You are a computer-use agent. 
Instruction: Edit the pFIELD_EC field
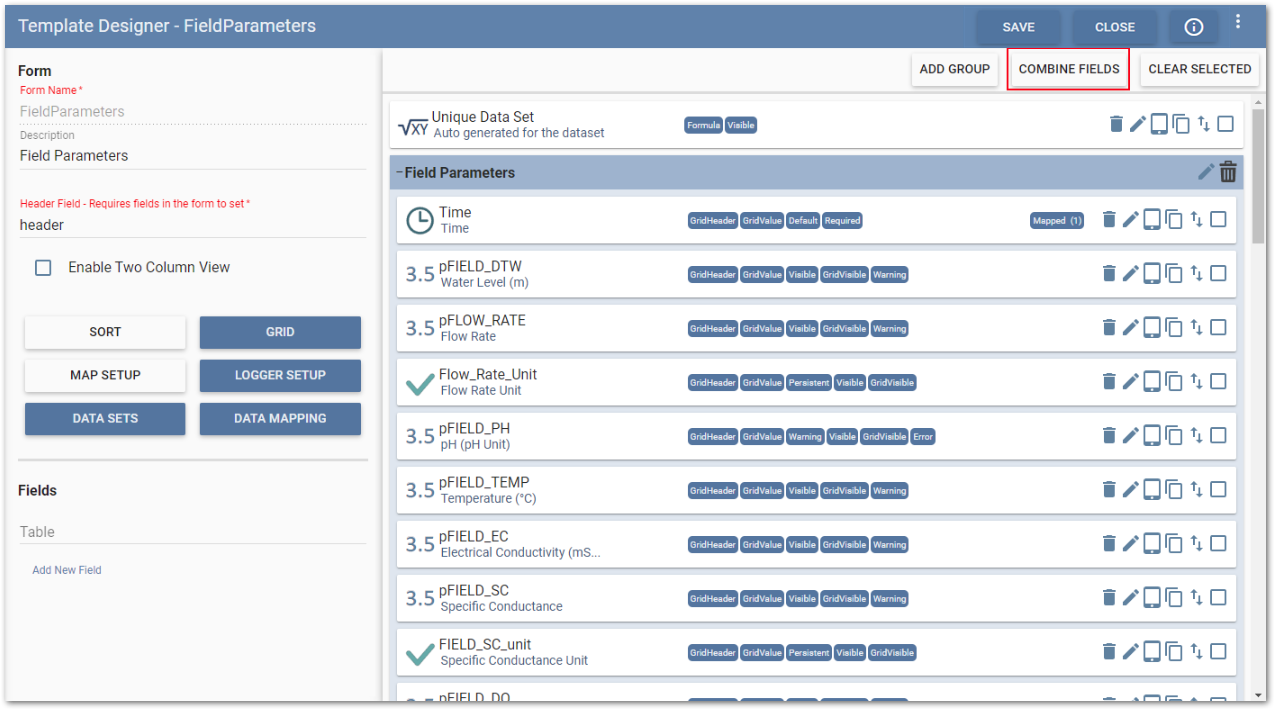coord(1130,543)
